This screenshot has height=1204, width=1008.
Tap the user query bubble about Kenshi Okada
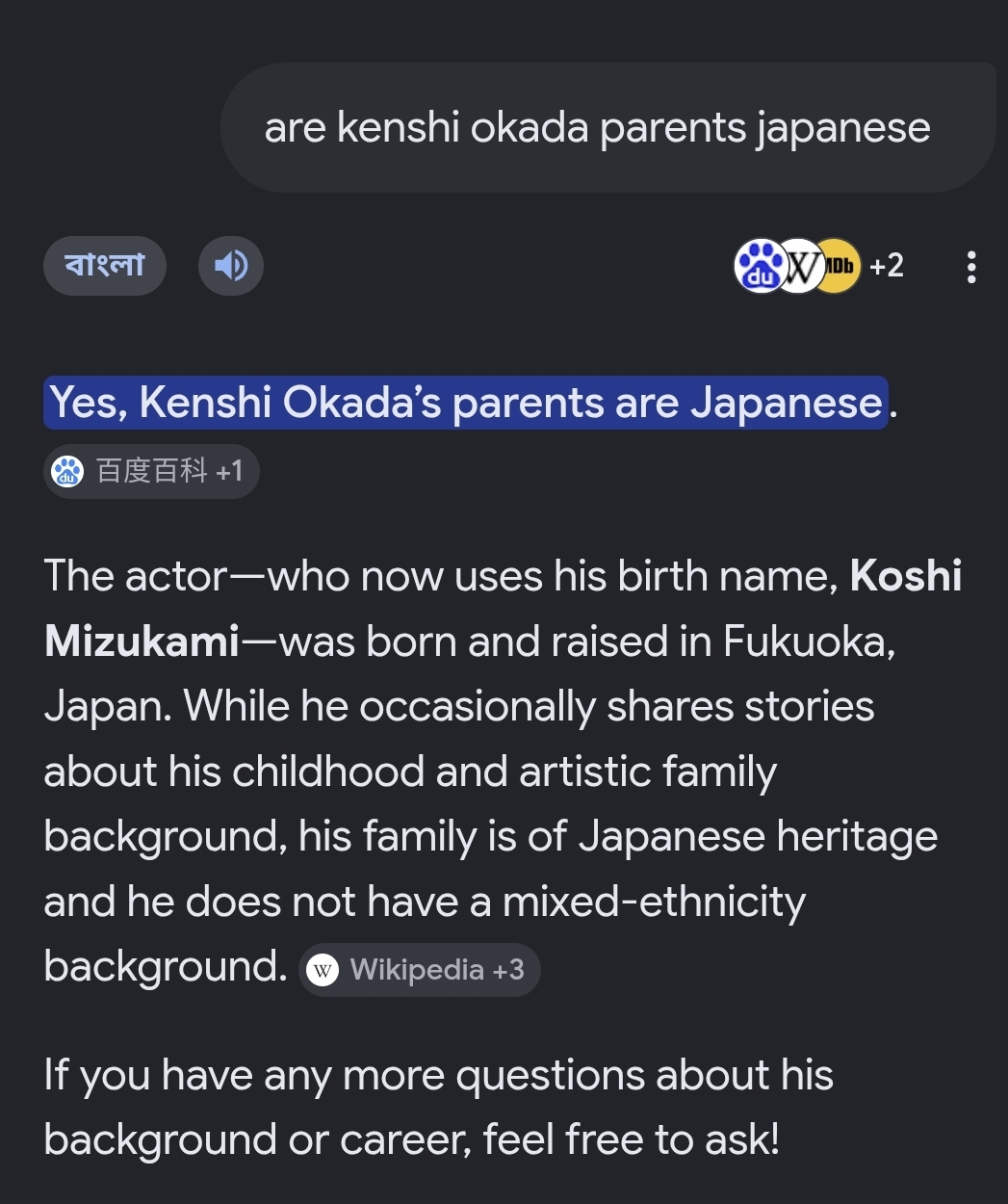tap(608, 128)
